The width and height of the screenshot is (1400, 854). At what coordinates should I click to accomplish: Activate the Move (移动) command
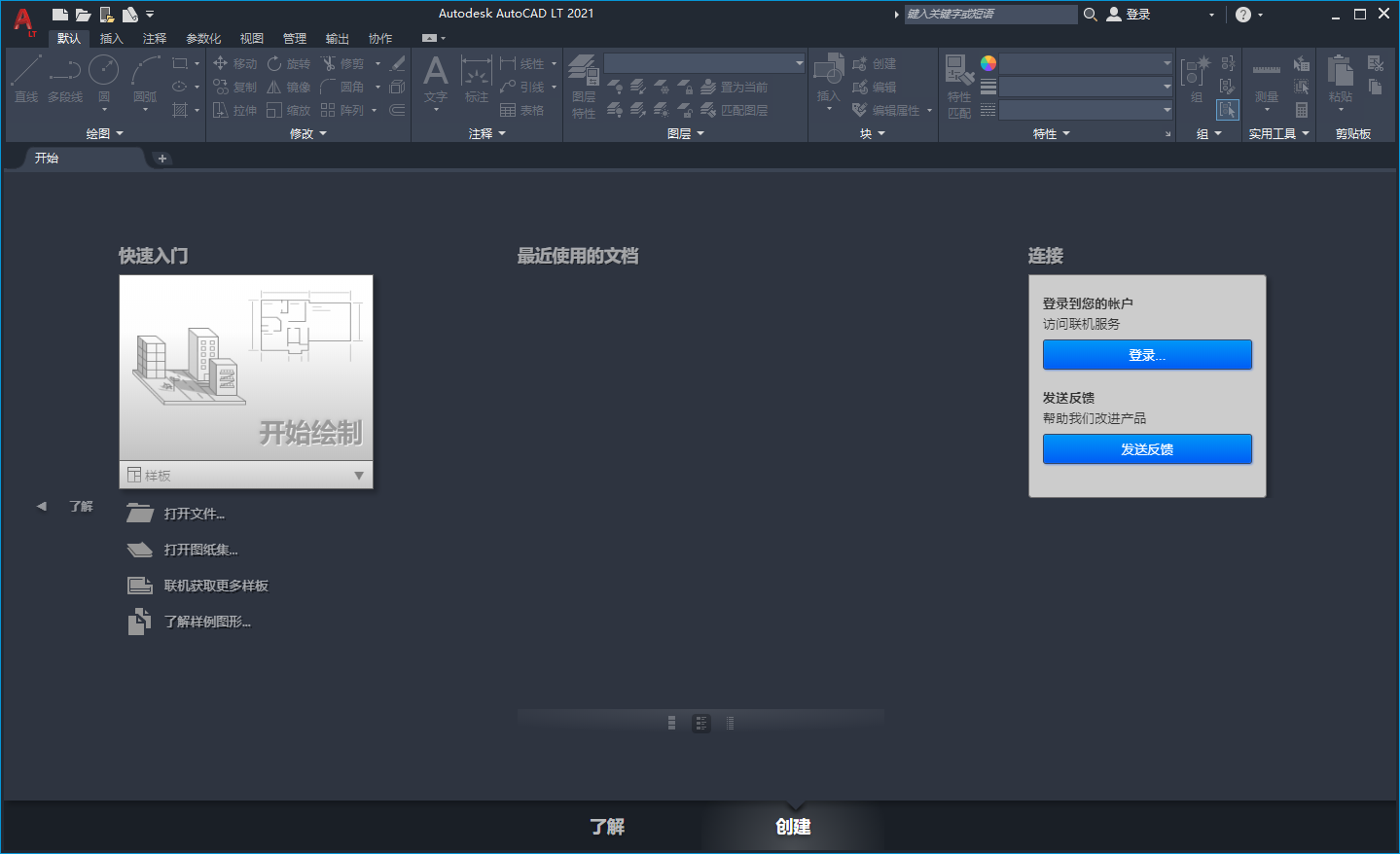(x=236, y=62)
